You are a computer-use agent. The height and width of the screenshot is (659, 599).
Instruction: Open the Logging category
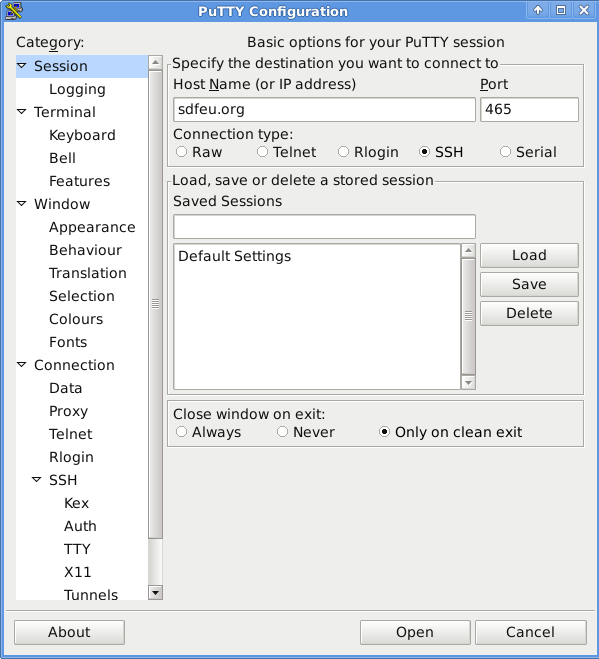pyautogui.click(x=77, y=89)
